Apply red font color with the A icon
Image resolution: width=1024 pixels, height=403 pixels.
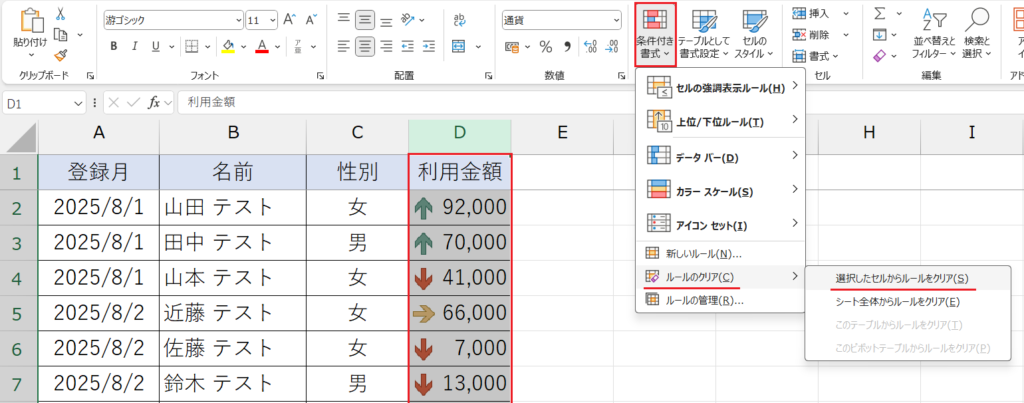click(x=262, y=46)
